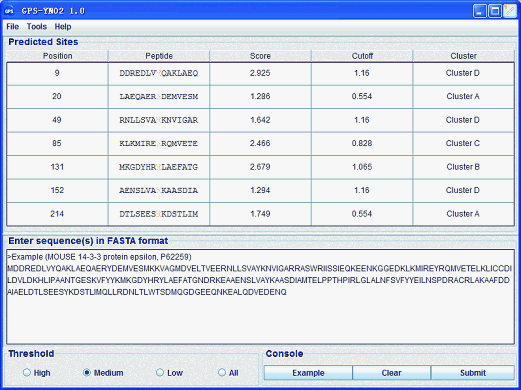Select position 20 cell
Viewport: 521px width, 390px height.
(57, 97)
